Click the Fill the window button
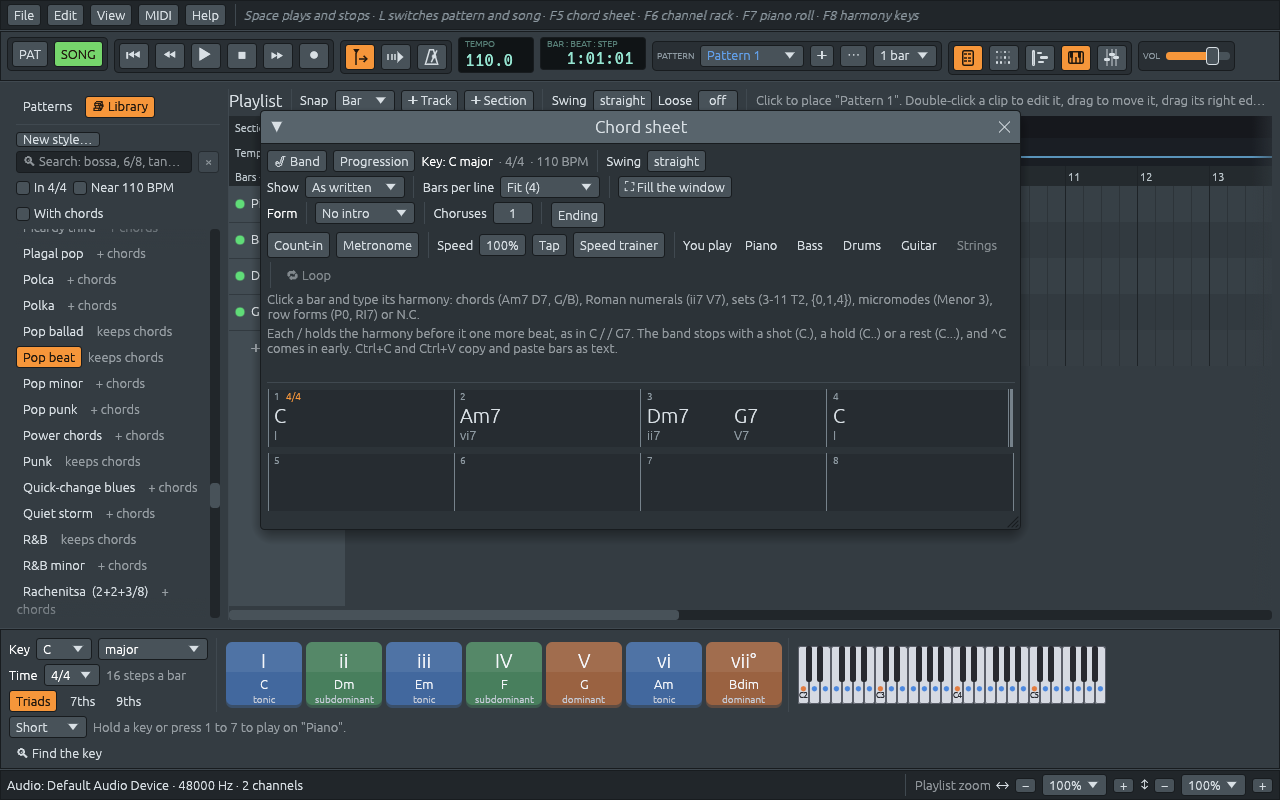Image resolution: width=1280 pixels, height=800 pixels. [675, 188]
